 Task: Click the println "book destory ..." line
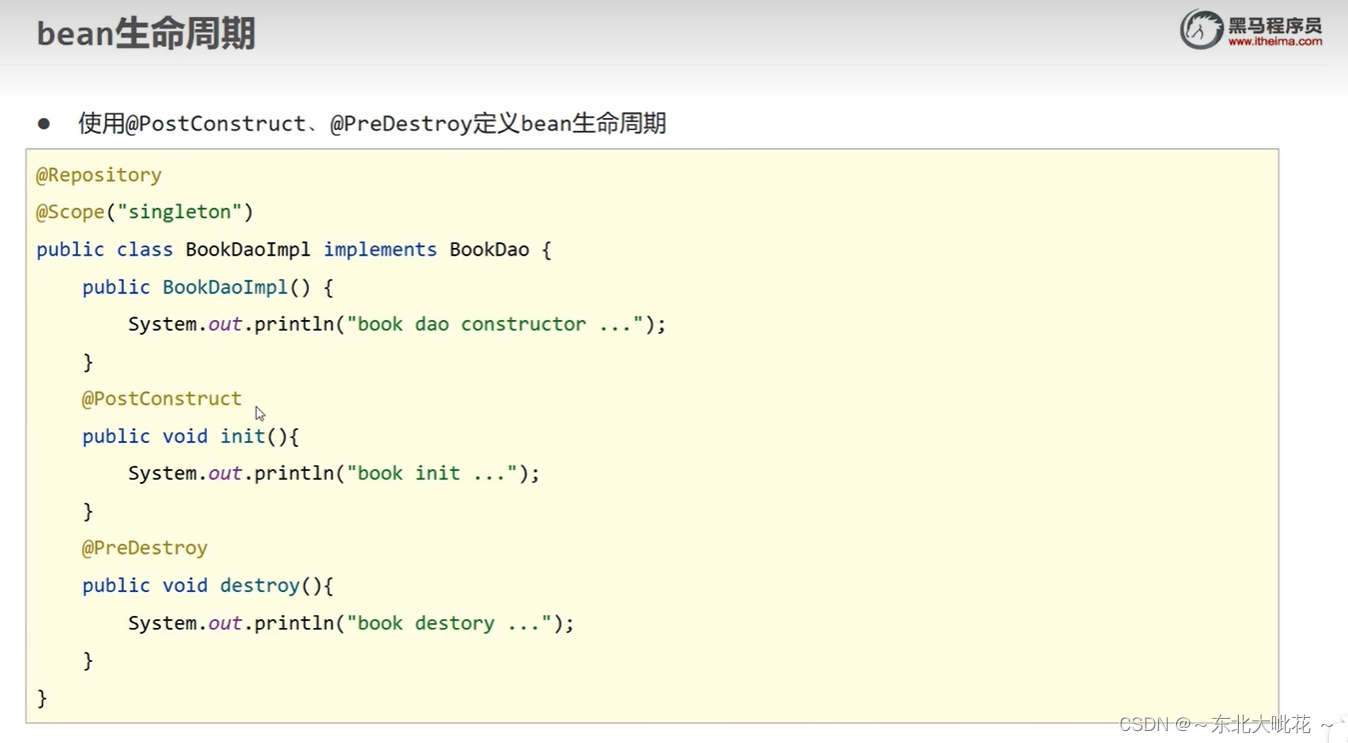(x=351, y=624)
